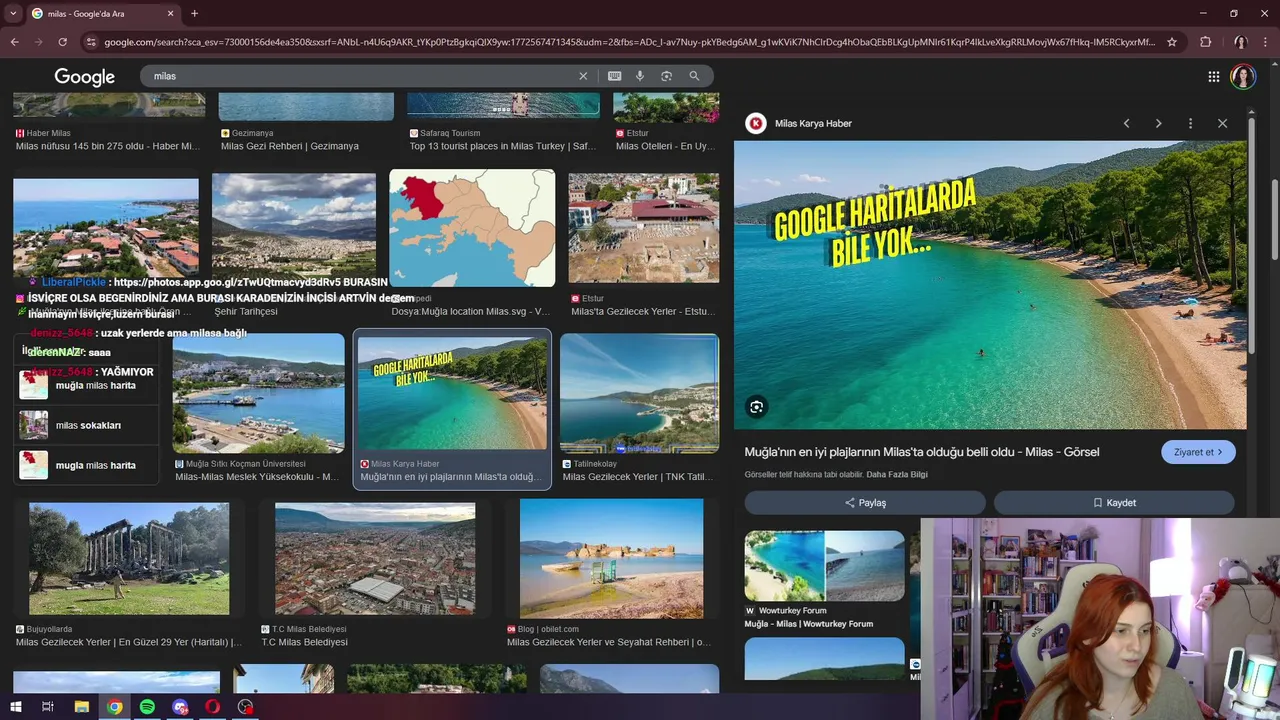The image size is (1280, 720).
Task: Open the image title 'Muğla'nın en iyi plajlarının' link
Action: point(921,452)
